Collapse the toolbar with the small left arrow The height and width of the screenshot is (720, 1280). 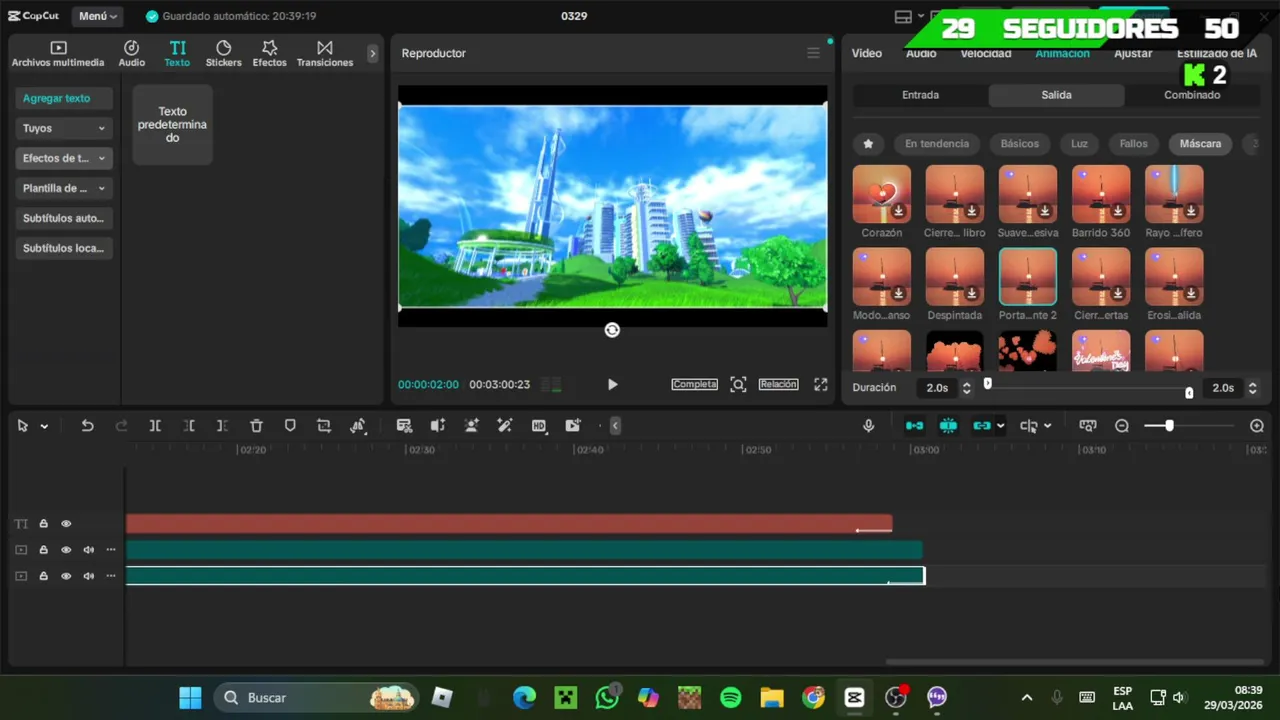pos(615,426)
